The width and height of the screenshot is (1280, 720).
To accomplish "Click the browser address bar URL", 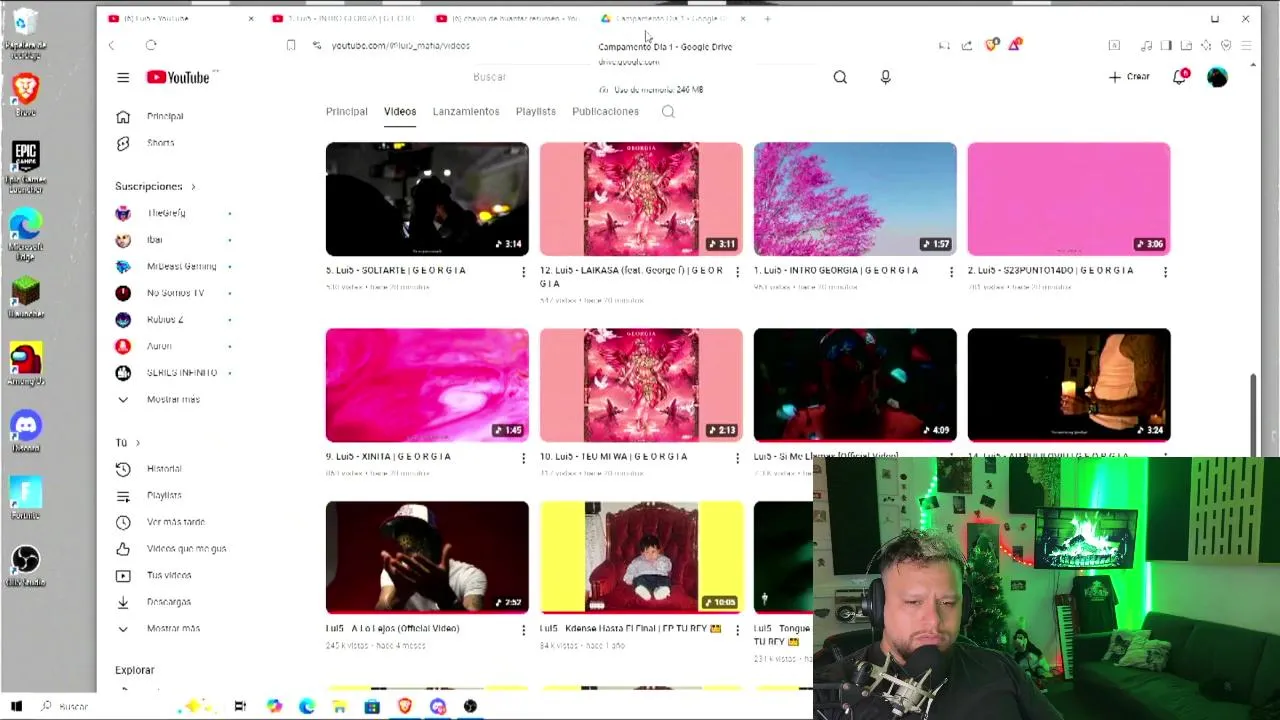I will (400, 45).
